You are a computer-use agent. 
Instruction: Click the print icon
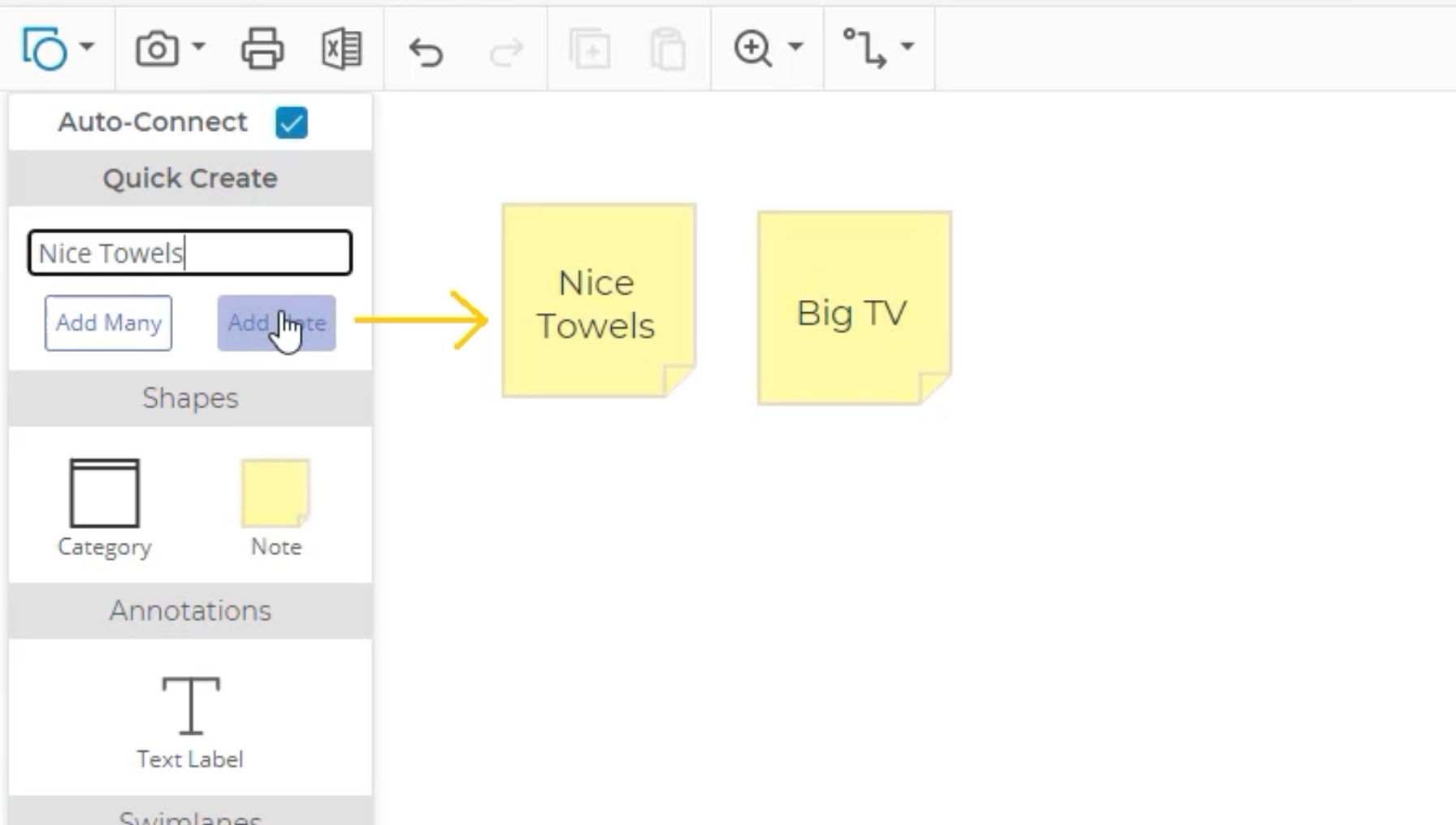[x=262, y=49]
